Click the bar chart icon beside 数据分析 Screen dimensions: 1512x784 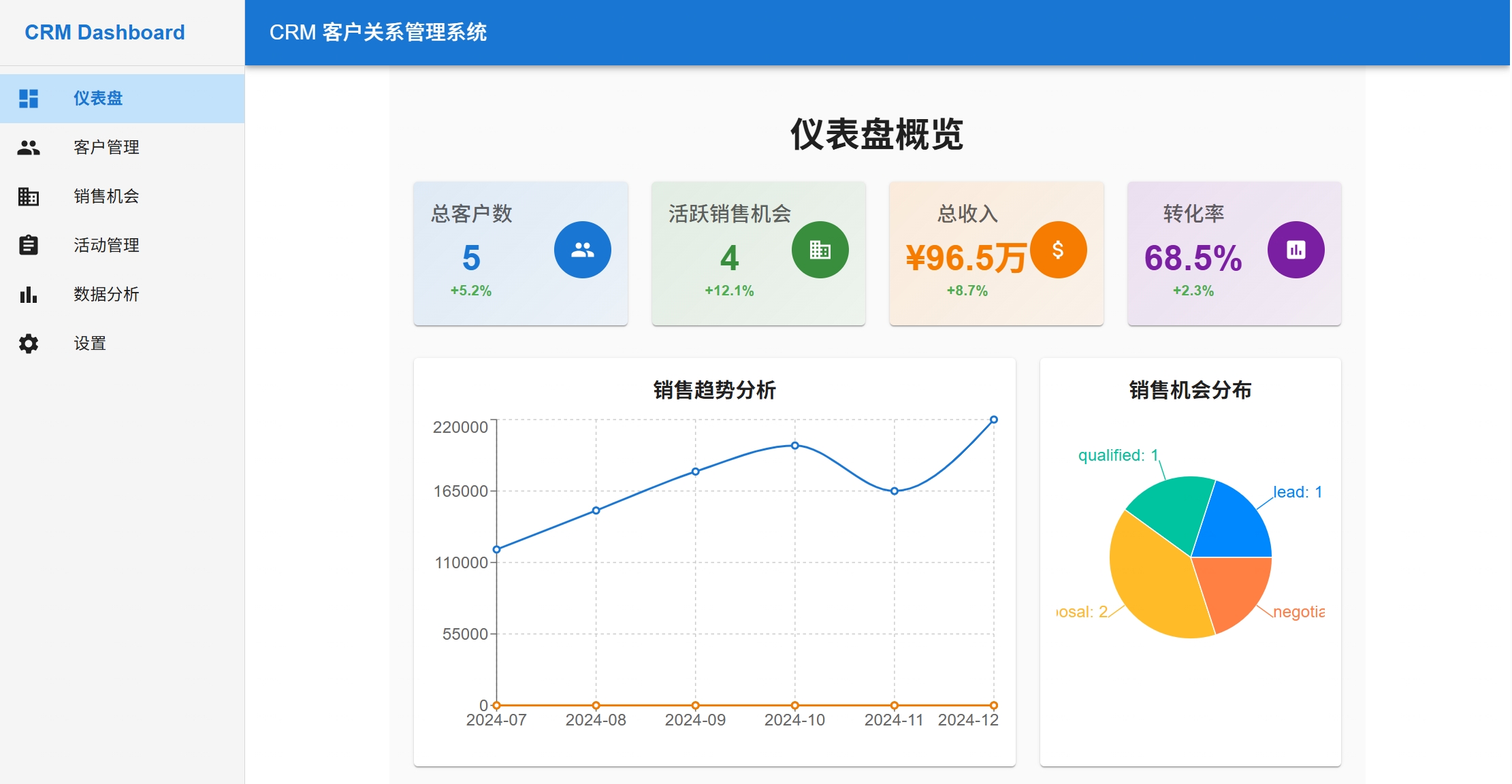pos(29,295)
